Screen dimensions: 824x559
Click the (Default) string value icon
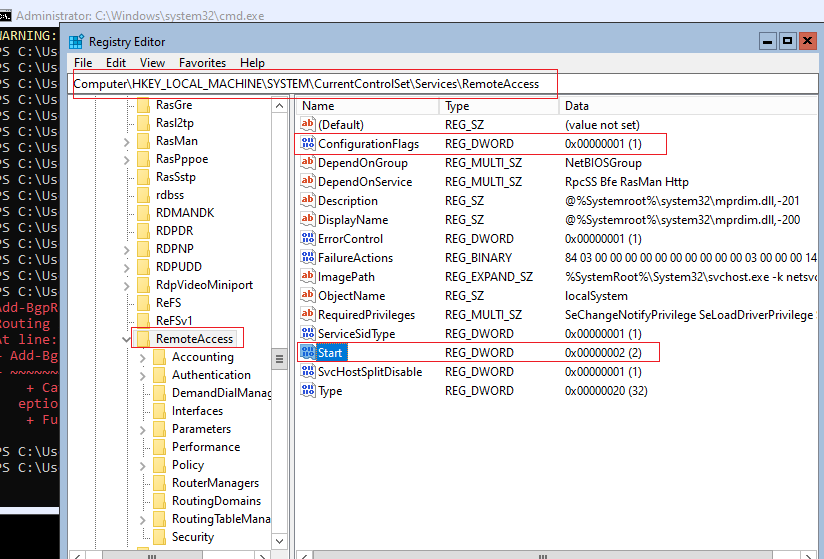pos(308,125)
